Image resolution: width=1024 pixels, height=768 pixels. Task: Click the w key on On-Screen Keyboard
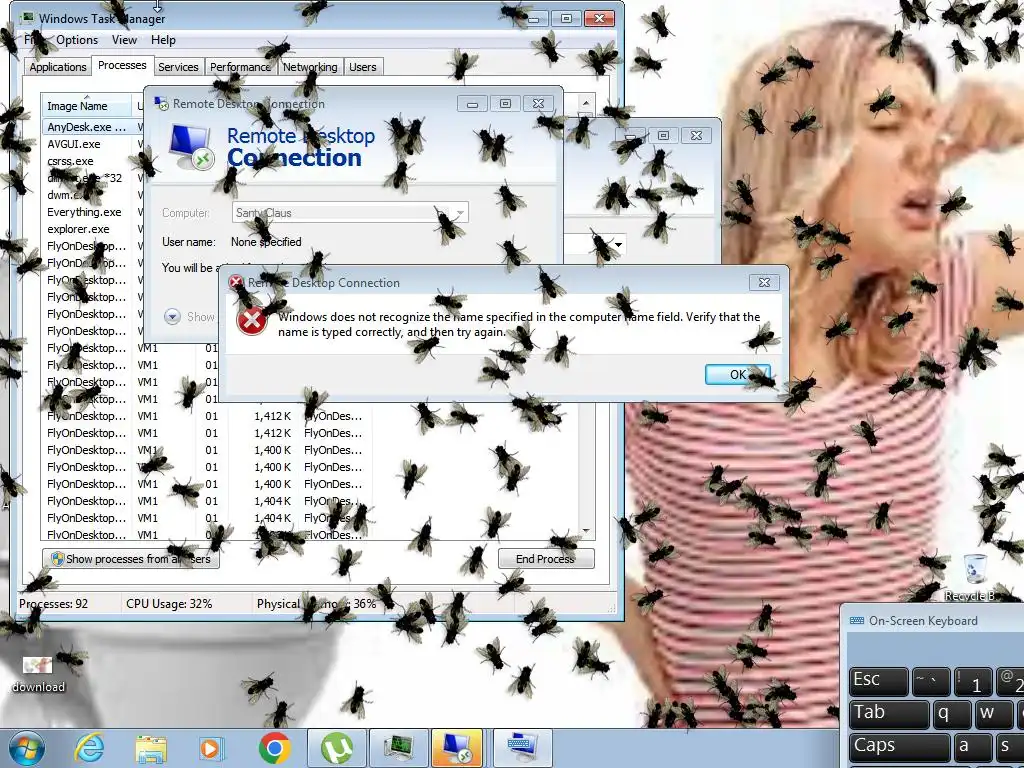point(994,714)
